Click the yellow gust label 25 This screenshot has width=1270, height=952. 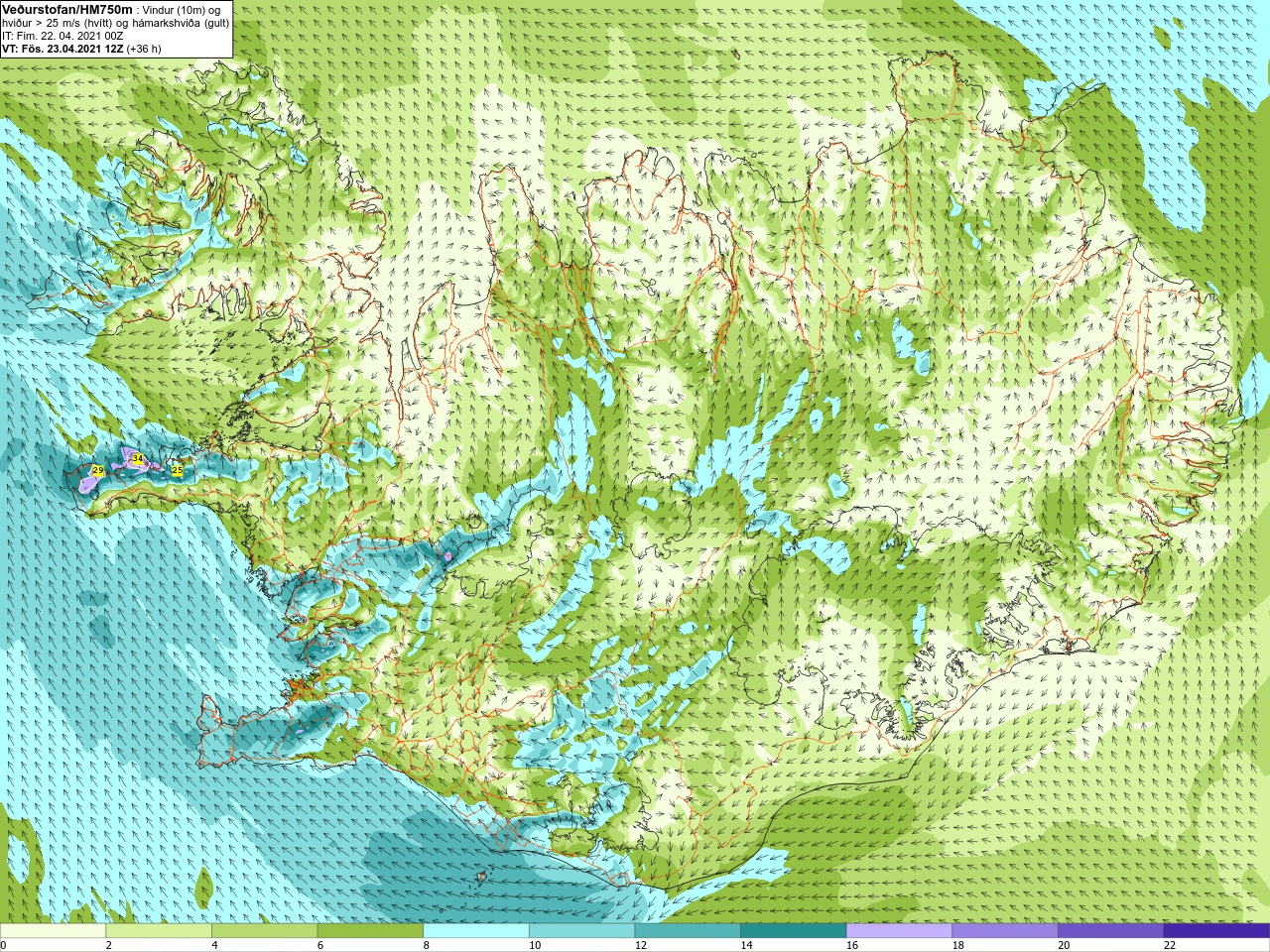coord(177,470)
